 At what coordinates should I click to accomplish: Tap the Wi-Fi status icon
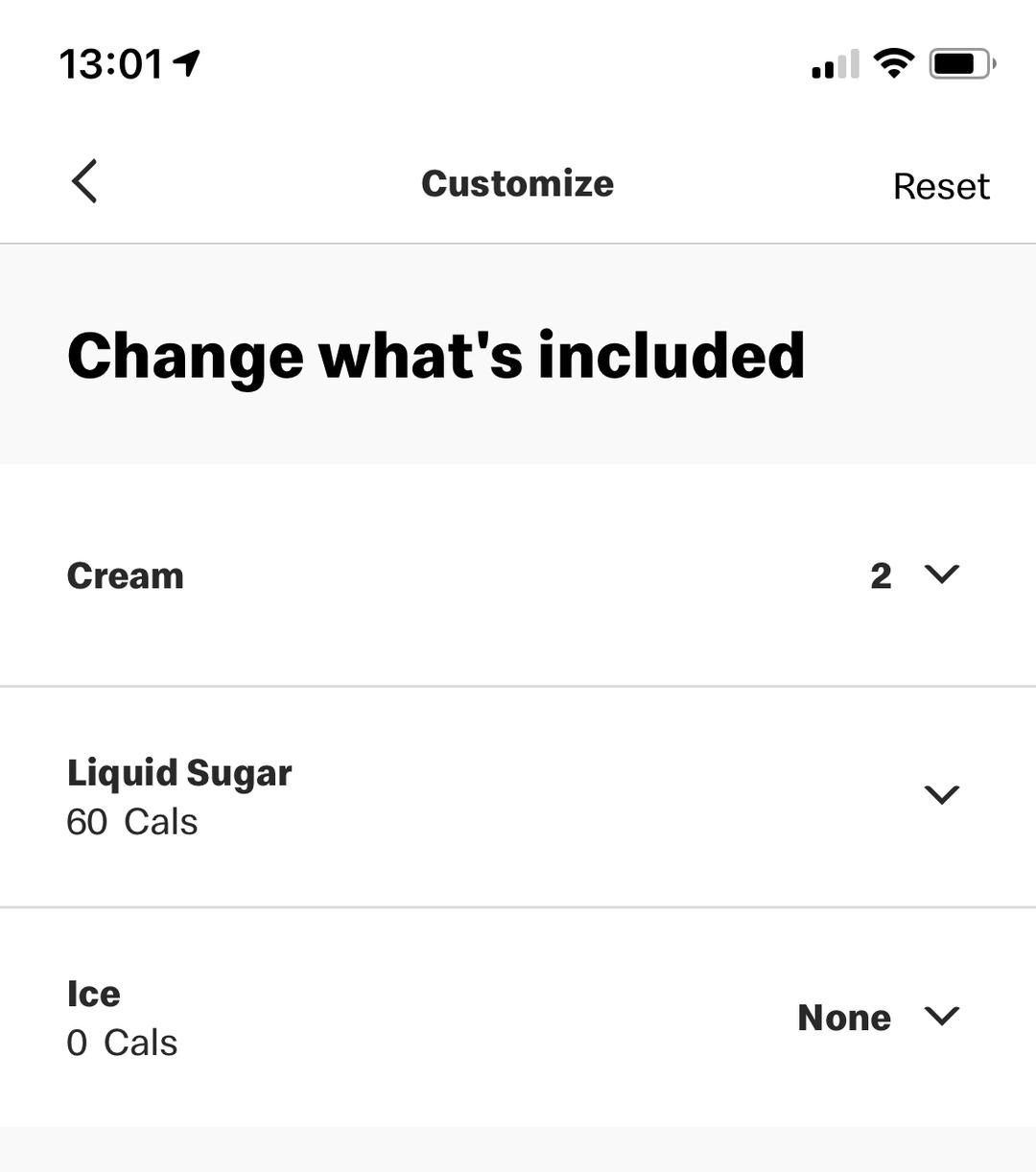tap(893, 64)
